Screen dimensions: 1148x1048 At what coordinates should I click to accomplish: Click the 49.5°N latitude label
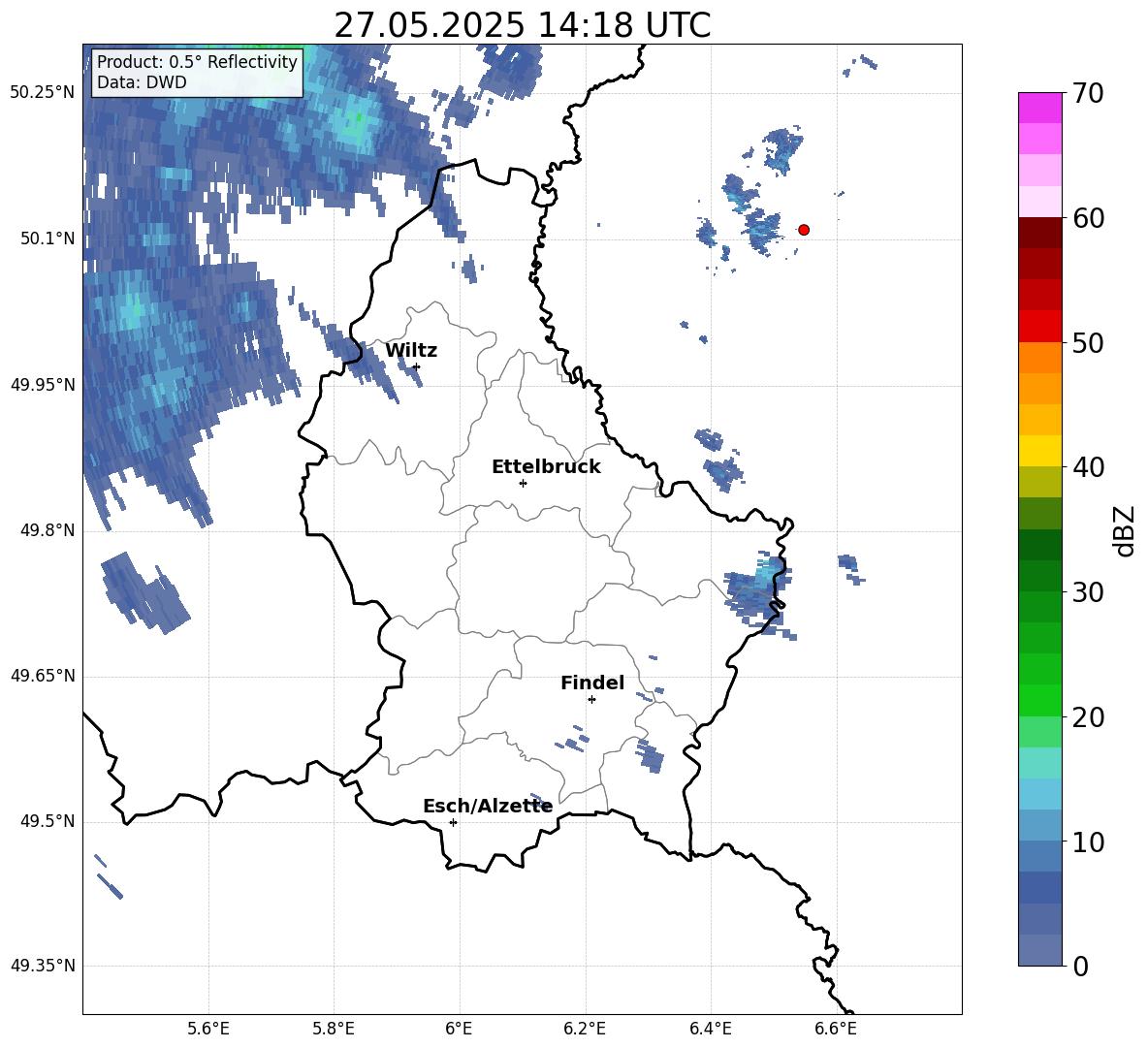pos(48,821)
